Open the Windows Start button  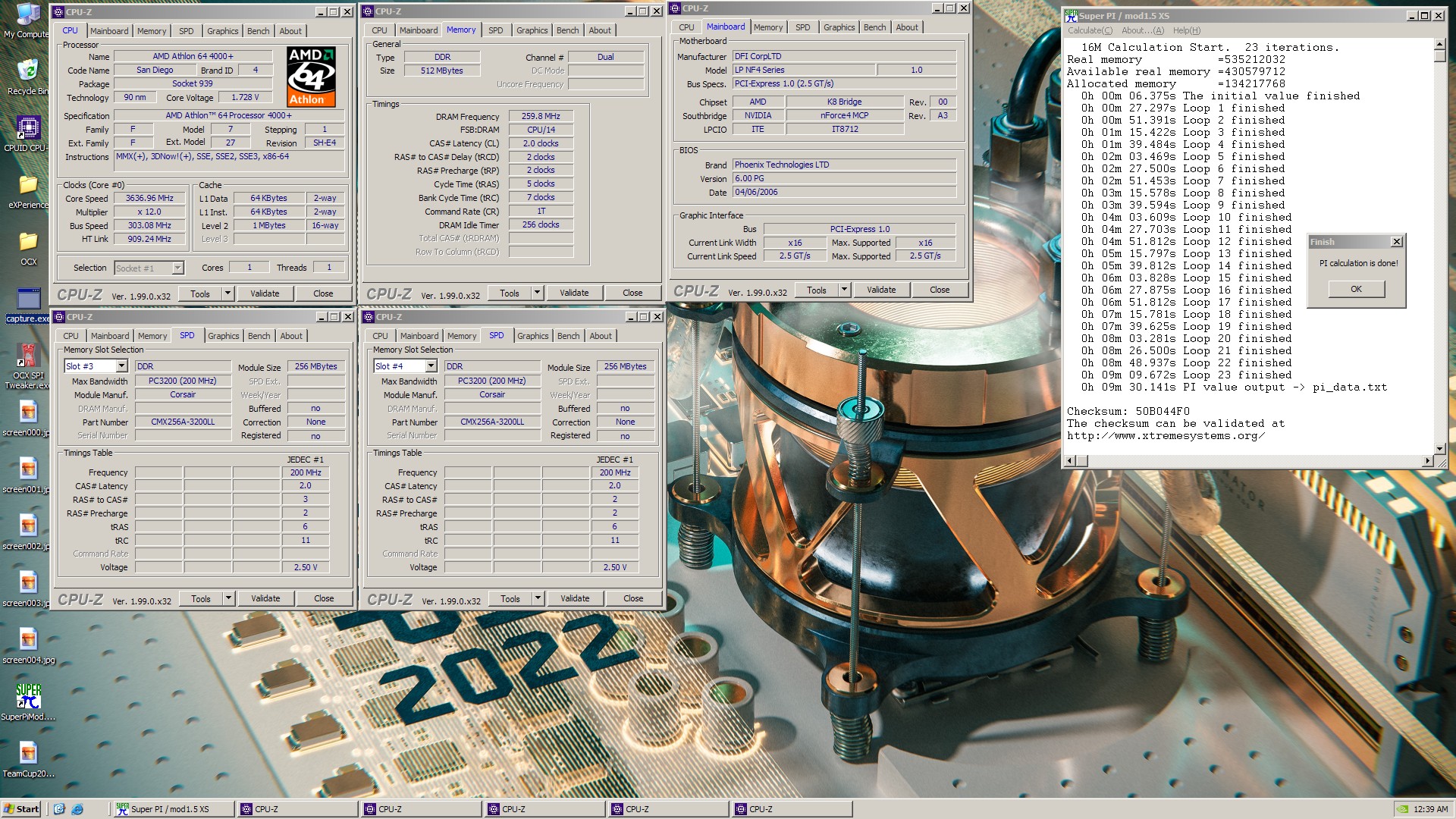(x=21, y=809)
